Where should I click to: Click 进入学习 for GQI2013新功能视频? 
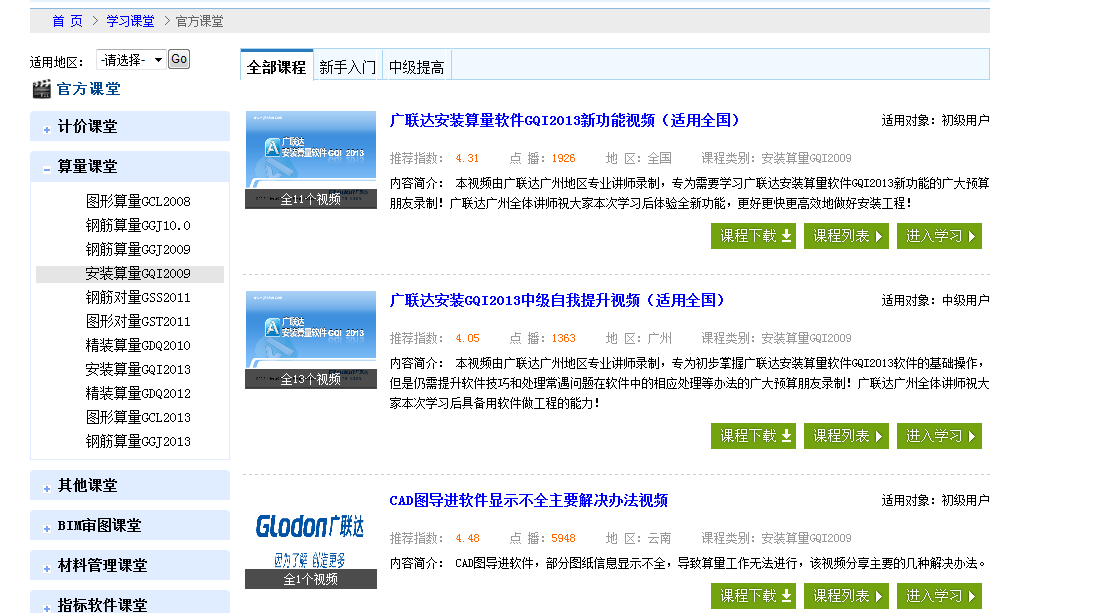pos(939,236)
